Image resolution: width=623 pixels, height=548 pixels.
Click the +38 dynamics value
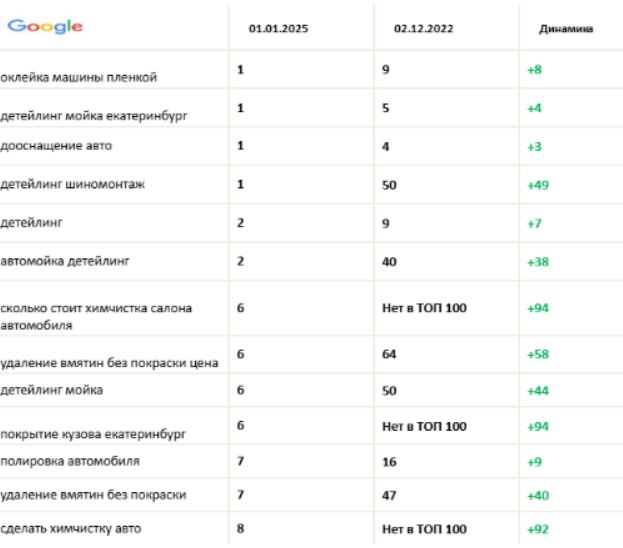(x=538, y=262)
